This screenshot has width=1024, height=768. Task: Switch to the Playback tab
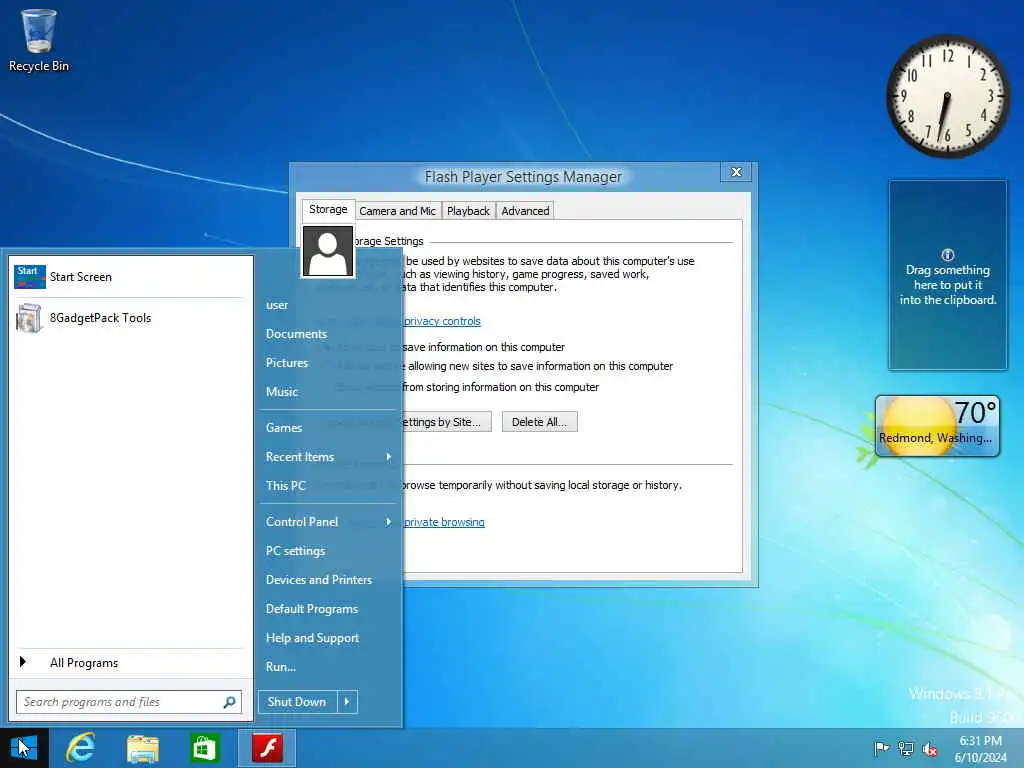(468, 211)
